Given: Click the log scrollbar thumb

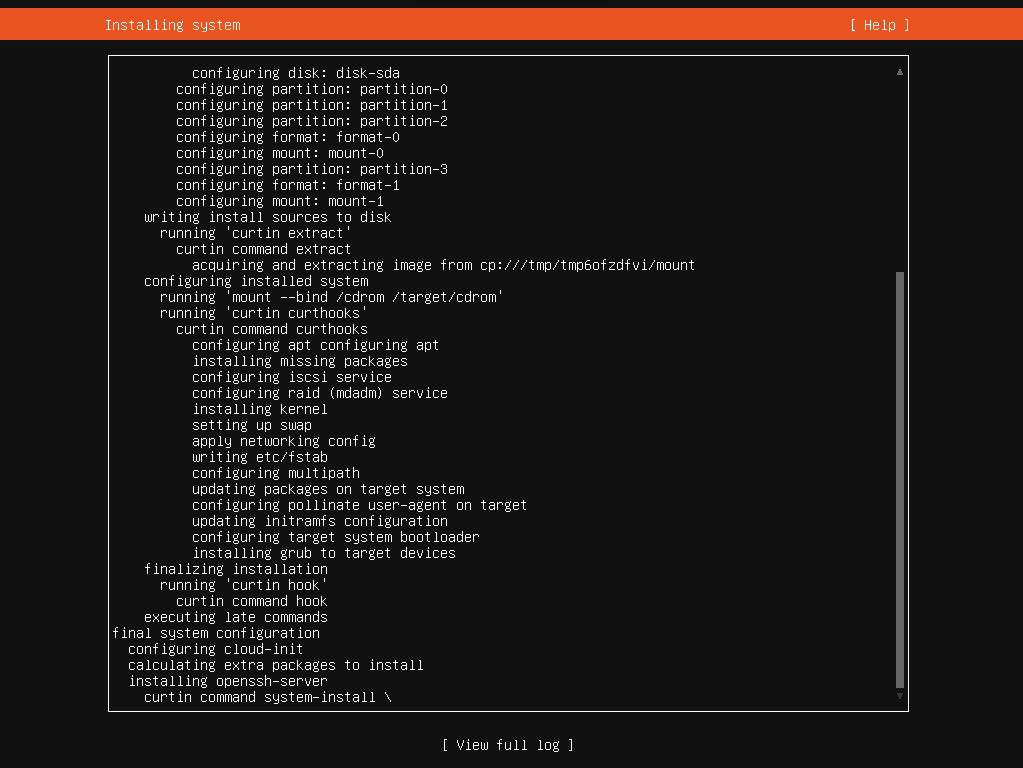Looking at the screenshot, I should (900, 480).
